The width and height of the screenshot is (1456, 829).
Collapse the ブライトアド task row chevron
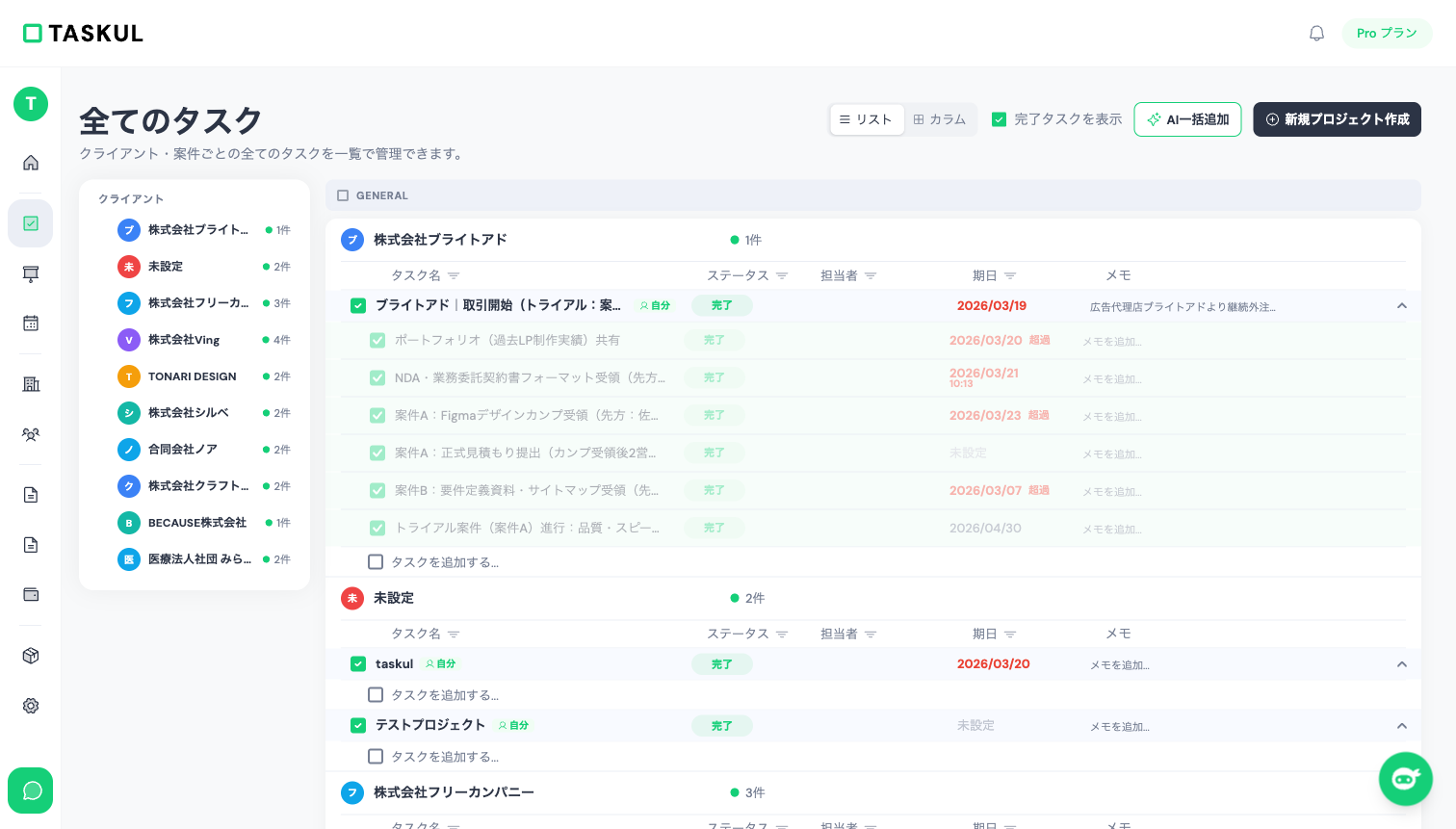pyautogui.click(x=1402, y=305)
